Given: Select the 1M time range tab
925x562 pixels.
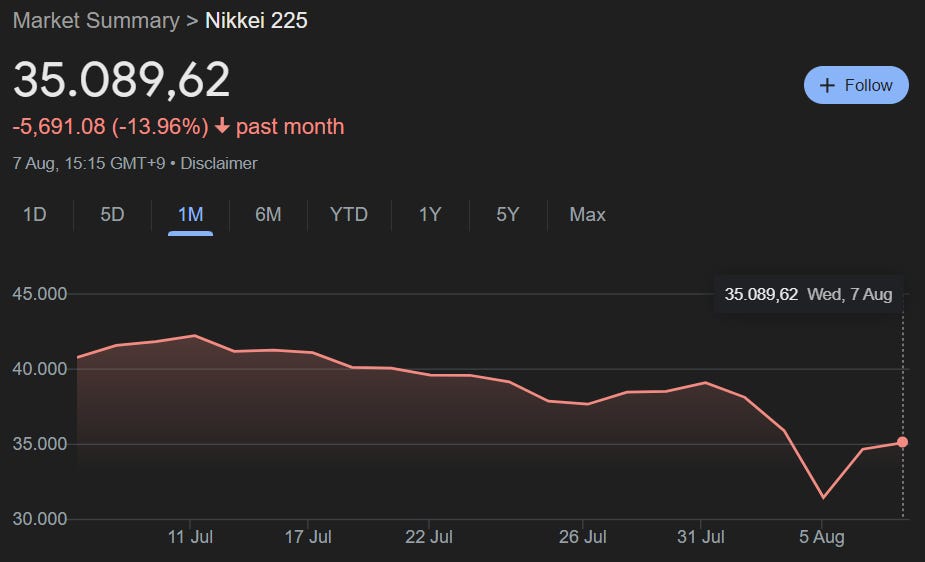Looking at the screenshot, I should [191, 214].
